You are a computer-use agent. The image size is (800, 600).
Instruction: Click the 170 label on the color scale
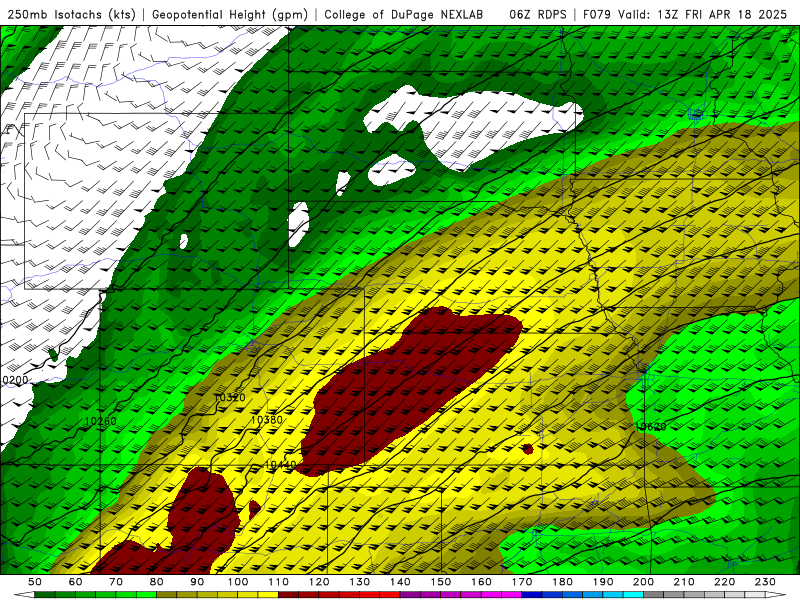pyautogui.click(x=521, y=582)
